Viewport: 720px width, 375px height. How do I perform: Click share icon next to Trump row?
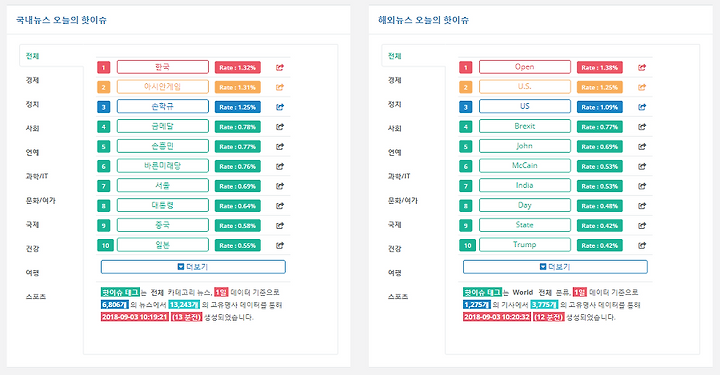click(x=642, y=245)
